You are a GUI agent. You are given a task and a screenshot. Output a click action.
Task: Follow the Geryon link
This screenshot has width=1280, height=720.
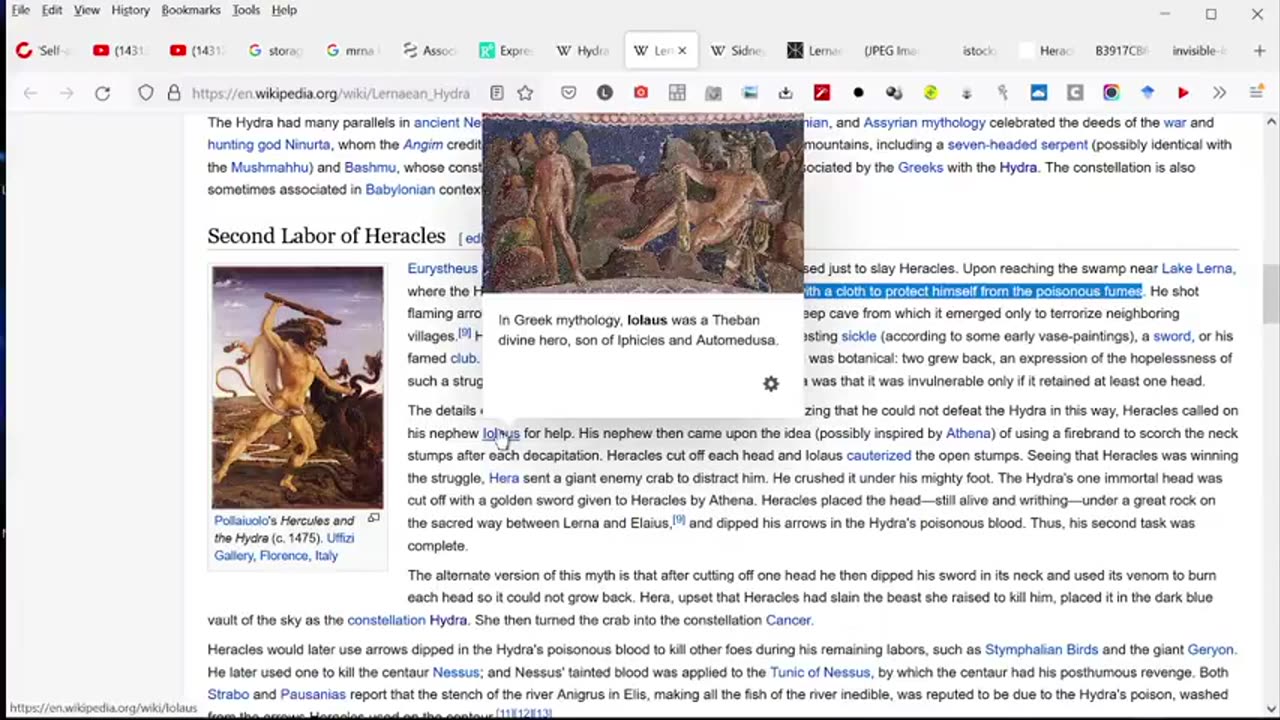pos(1210,650)
